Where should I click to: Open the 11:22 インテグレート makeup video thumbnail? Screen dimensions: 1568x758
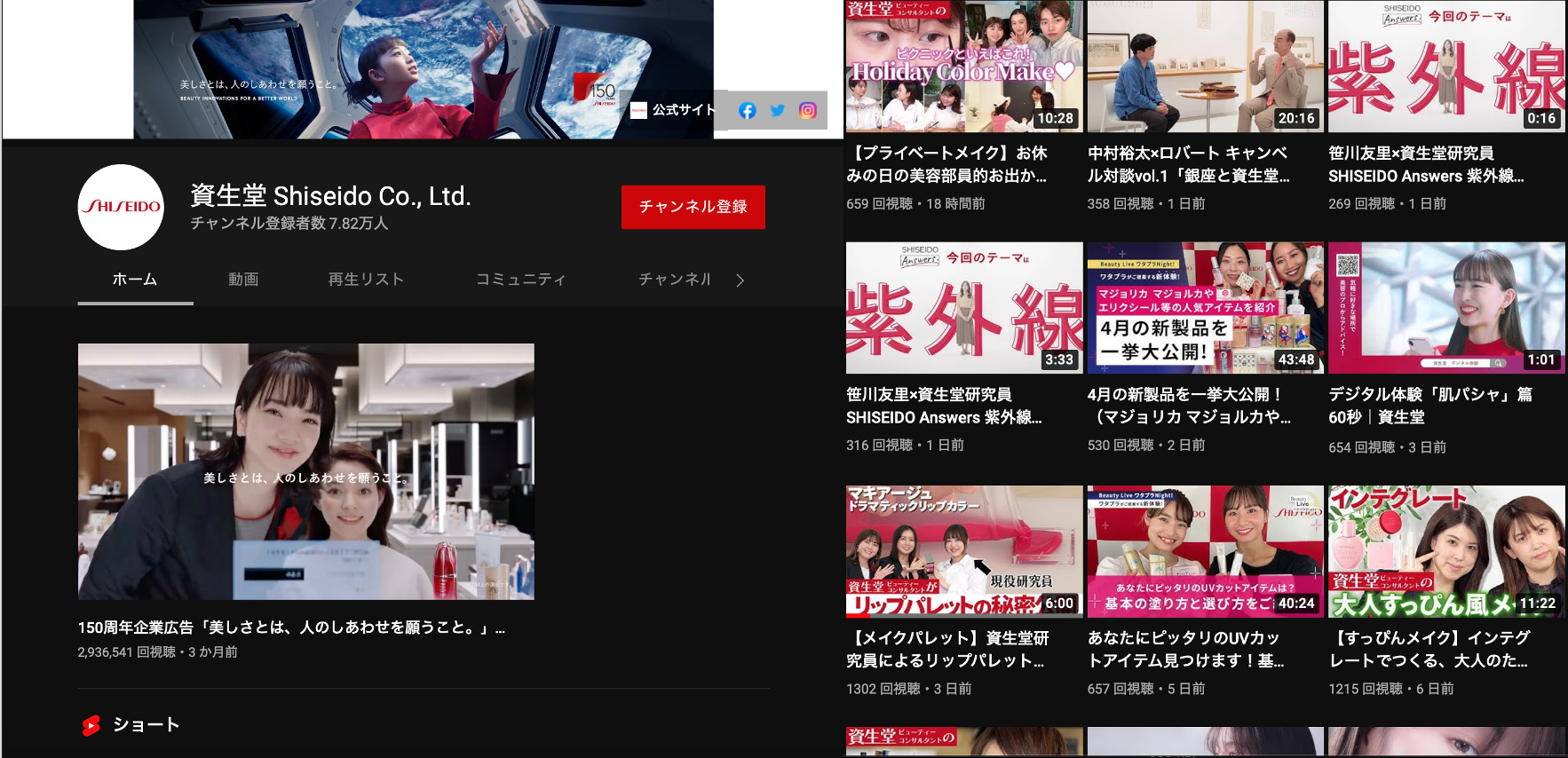[x=1445, y=551]
